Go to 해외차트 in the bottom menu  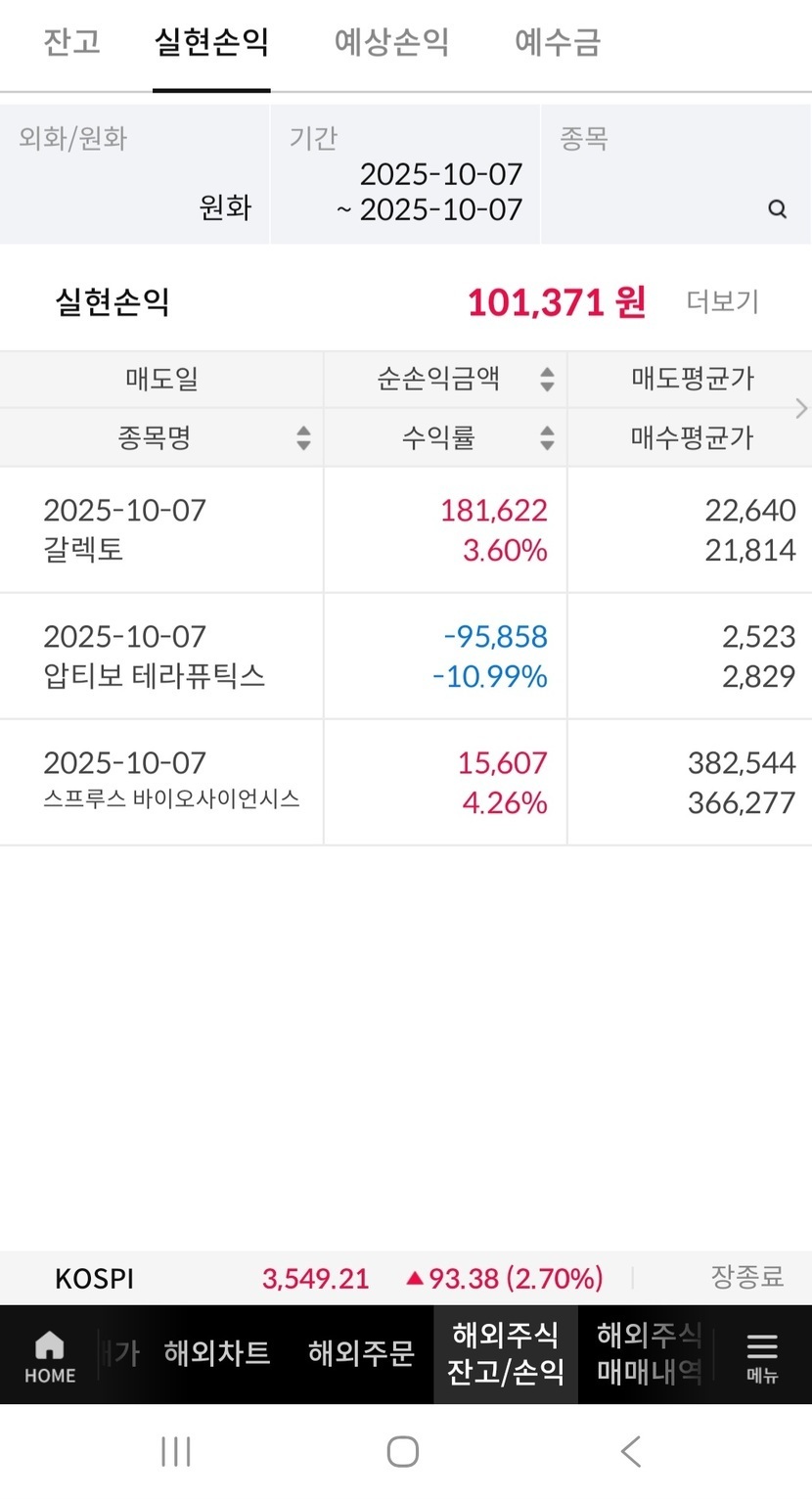(x=217, y=1354)
